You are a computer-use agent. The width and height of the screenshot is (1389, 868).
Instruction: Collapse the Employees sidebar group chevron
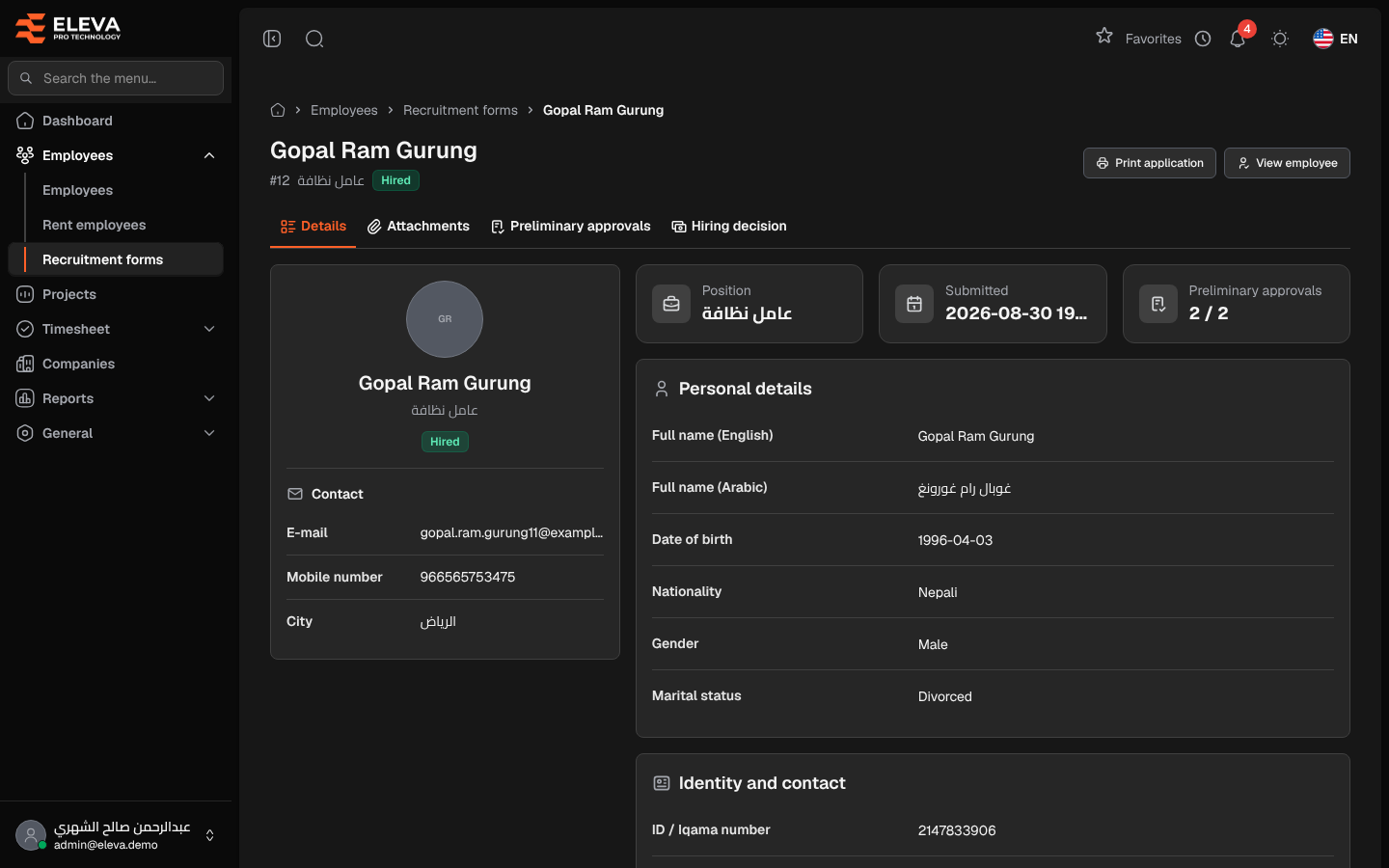[x=209, y=155]
